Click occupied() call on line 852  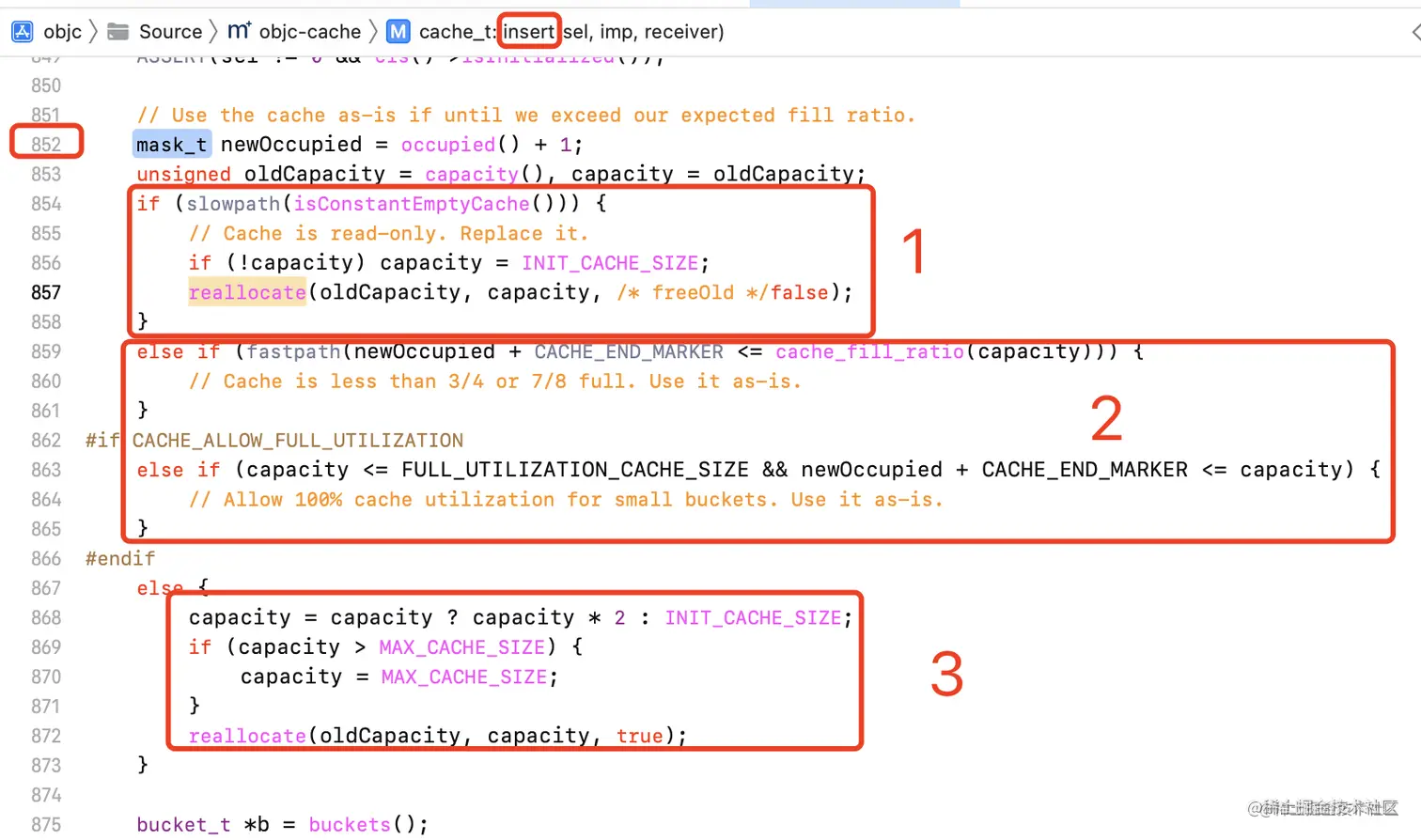460,145
